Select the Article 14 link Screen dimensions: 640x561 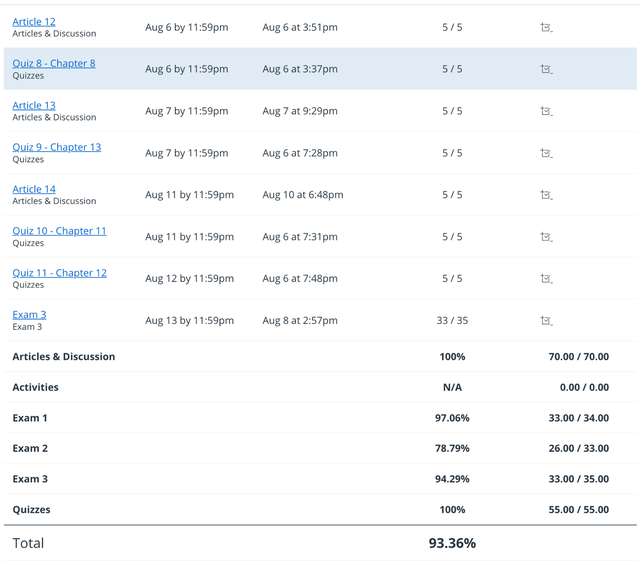[34, 189]
